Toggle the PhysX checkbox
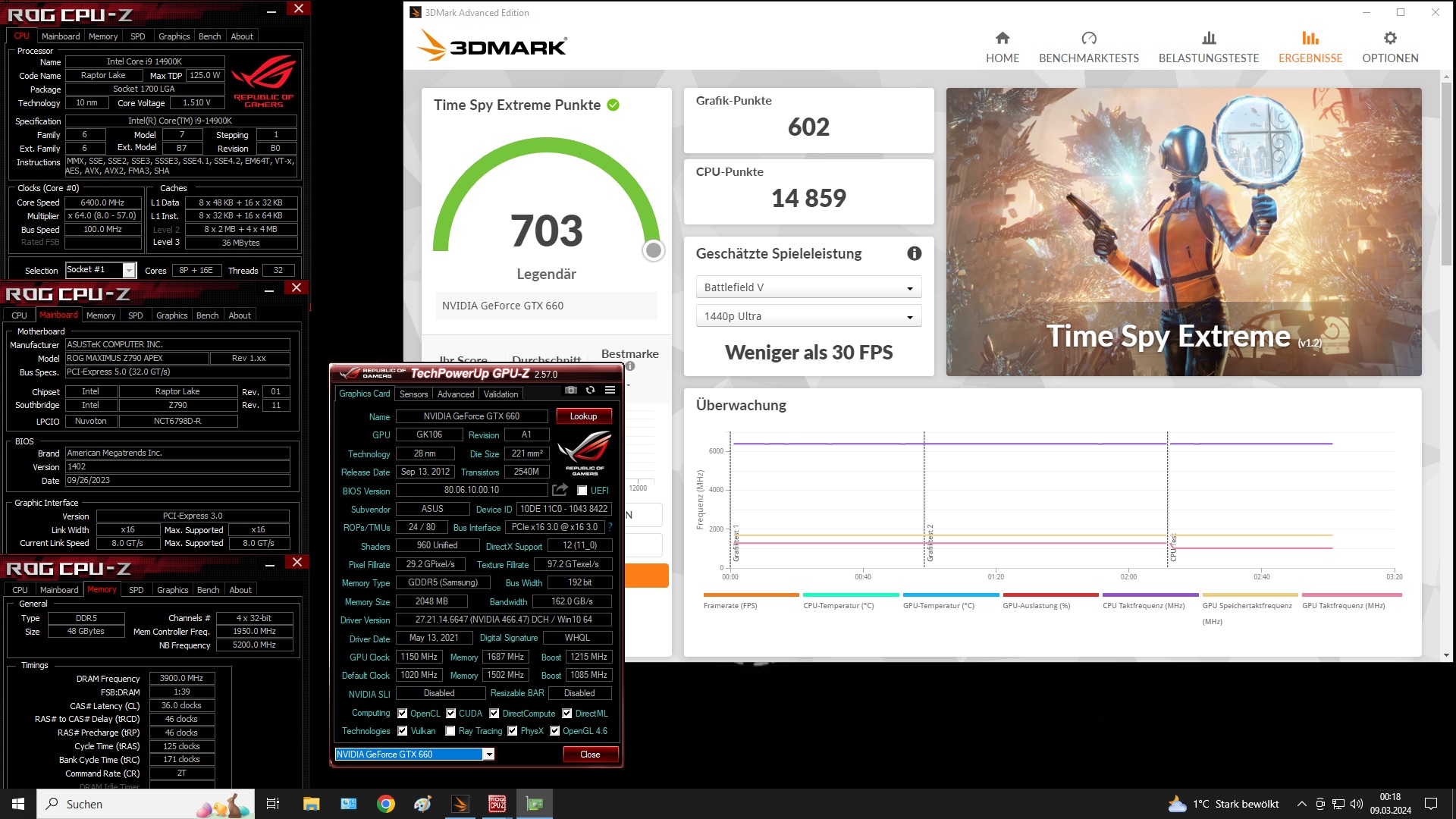This screenshot has width=1456, height=819. point(513,731)
